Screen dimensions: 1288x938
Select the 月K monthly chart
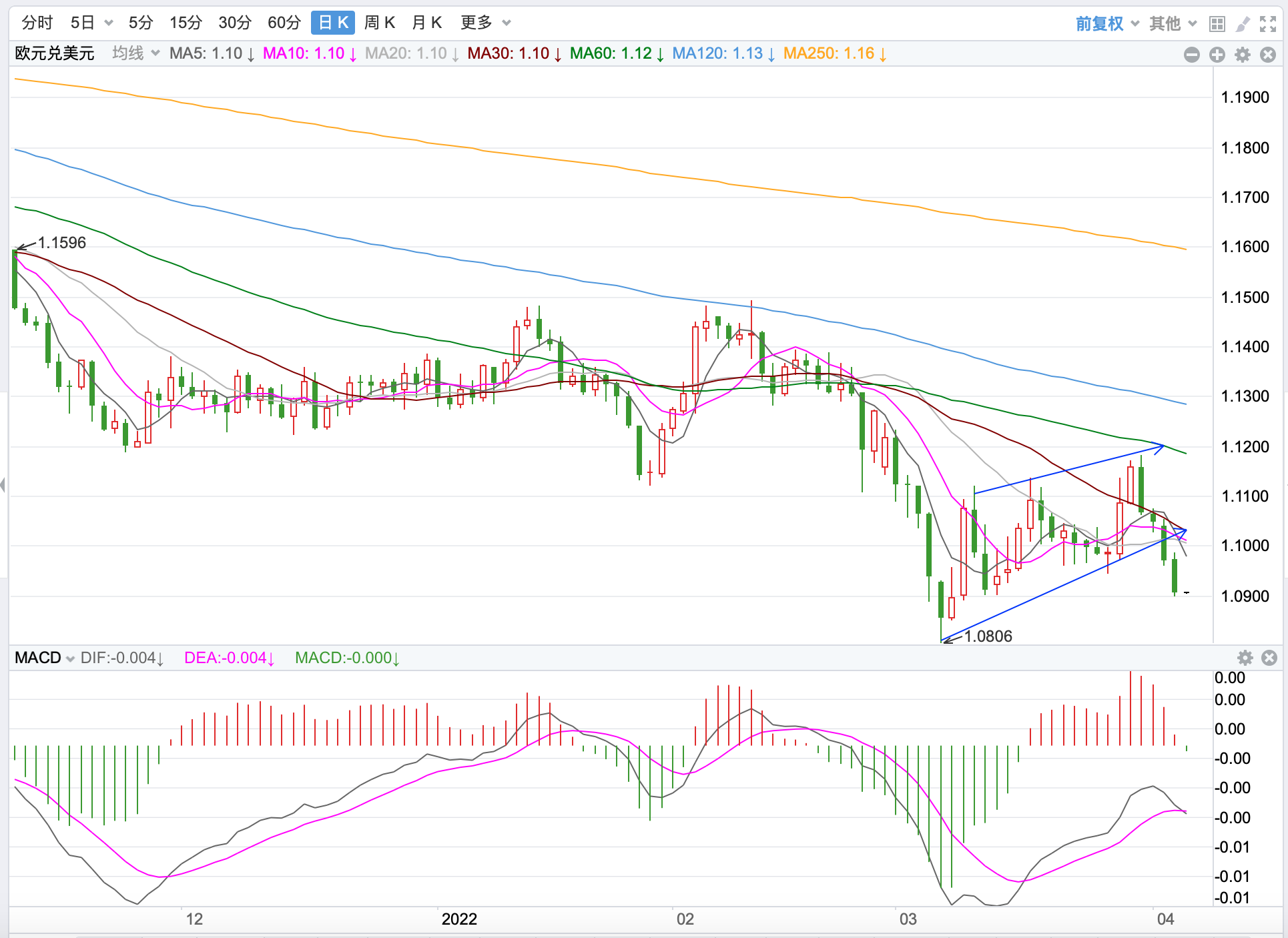click(426, 23)
